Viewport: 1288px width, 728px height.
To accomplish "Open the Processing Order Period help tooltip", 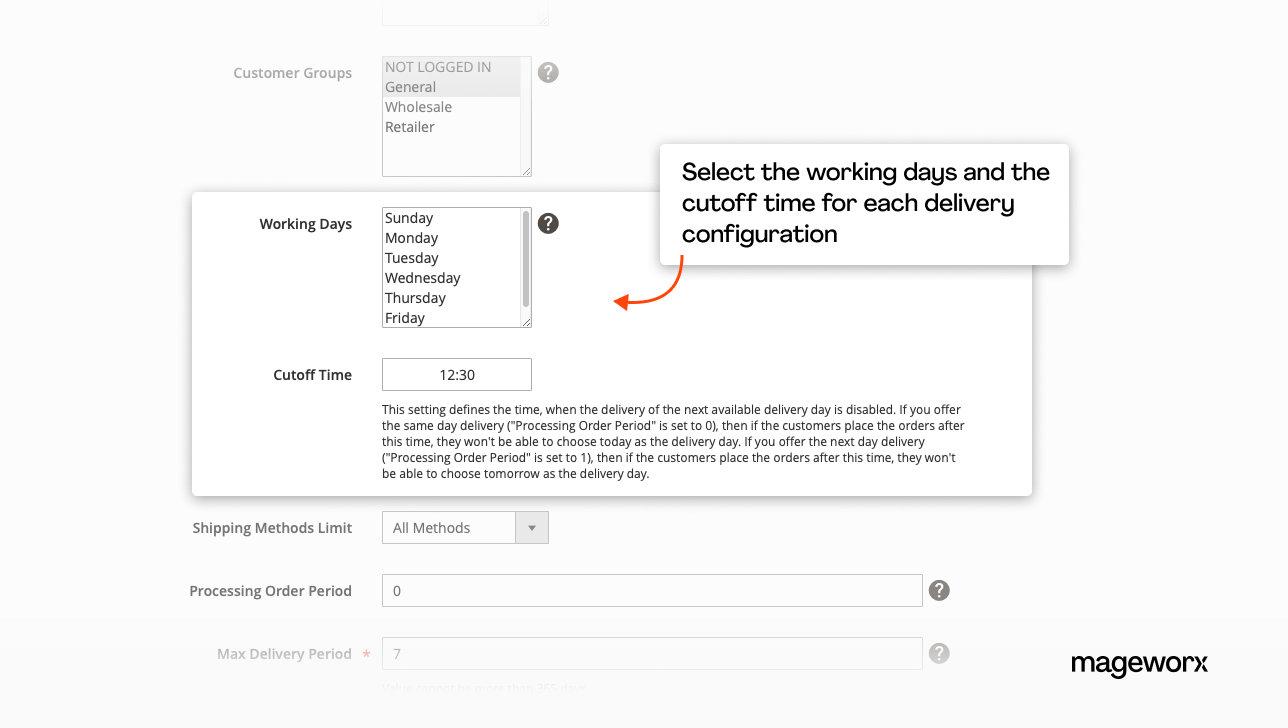I will (x=938, y=590).
